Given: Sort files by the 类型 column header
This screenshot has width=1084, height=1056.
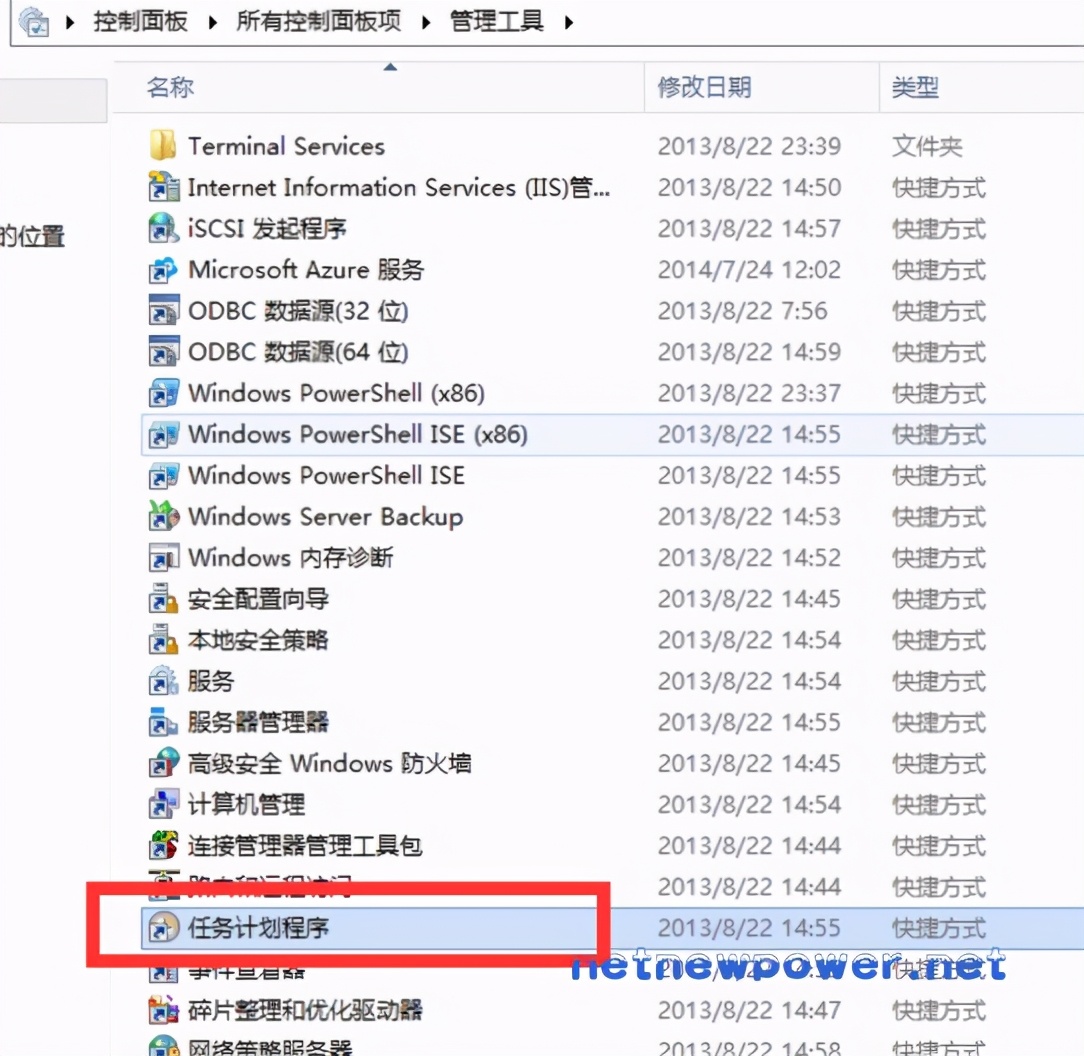Looking at the screenshot, I should point(915,87).
